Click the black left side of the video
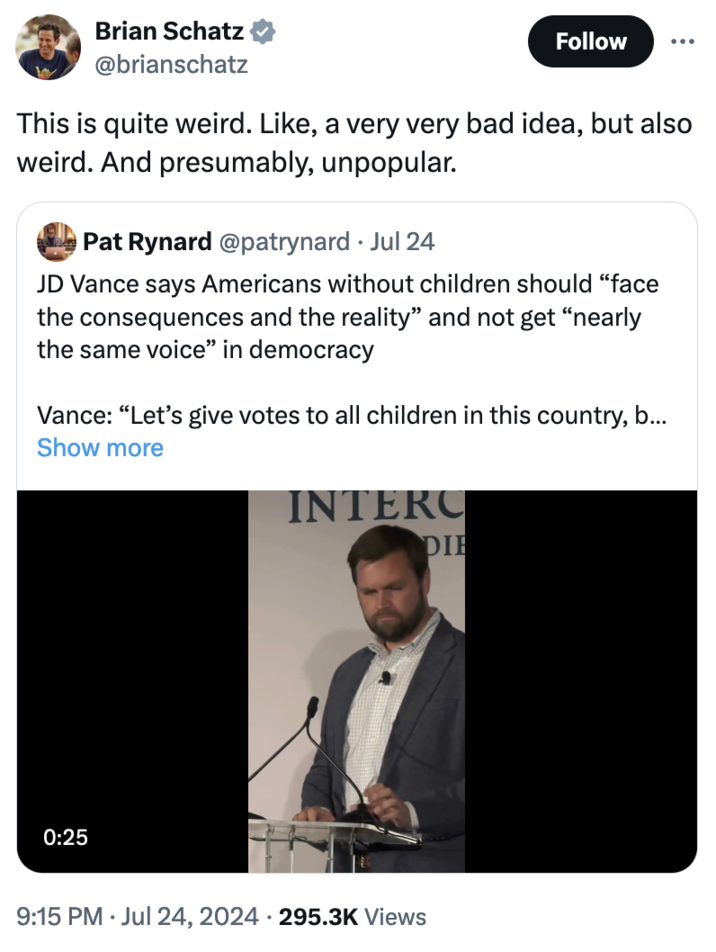 coord(132,650)
